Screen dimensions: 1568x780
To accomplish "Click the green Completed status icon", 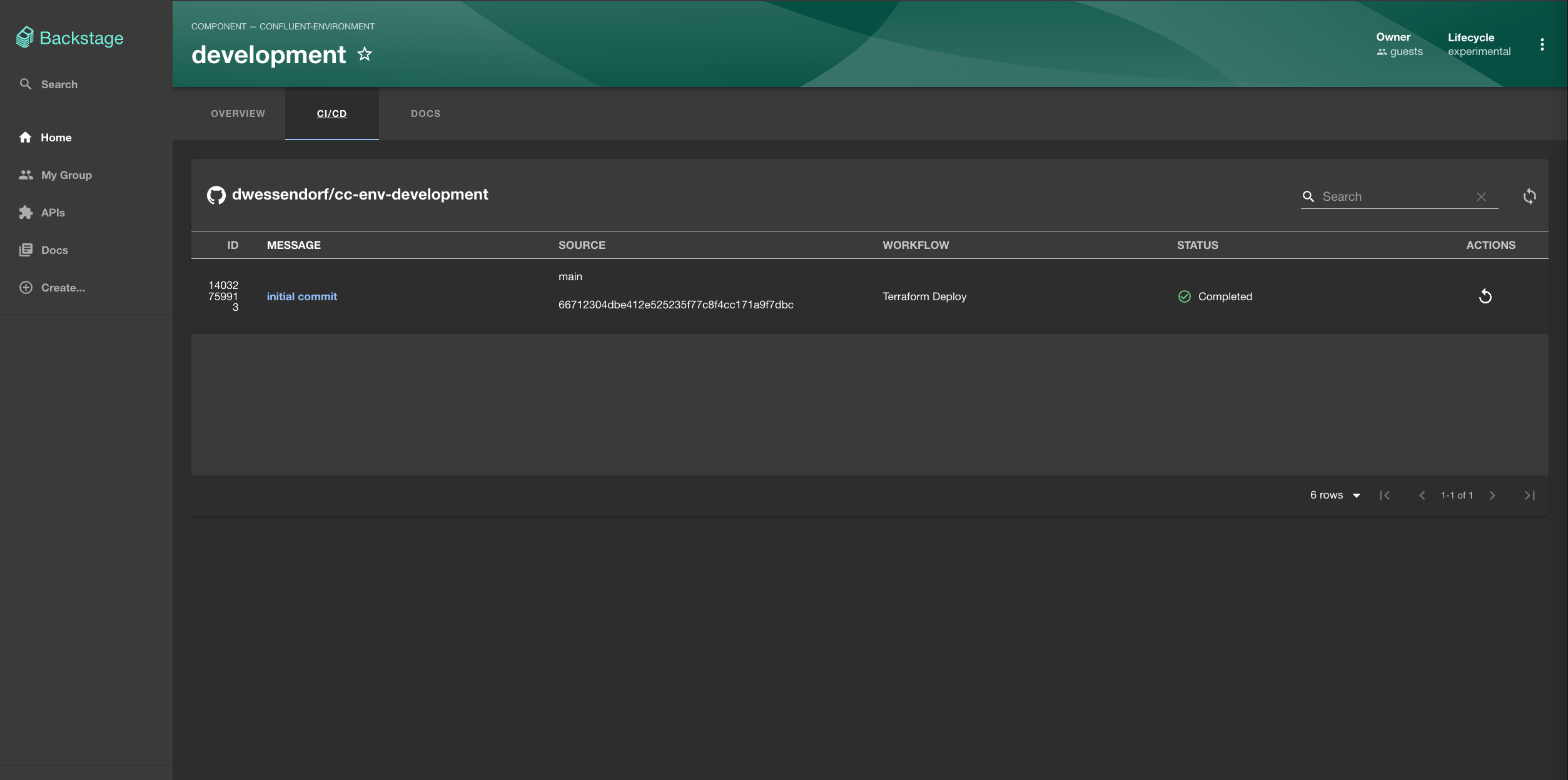I will pos(1184,296).
